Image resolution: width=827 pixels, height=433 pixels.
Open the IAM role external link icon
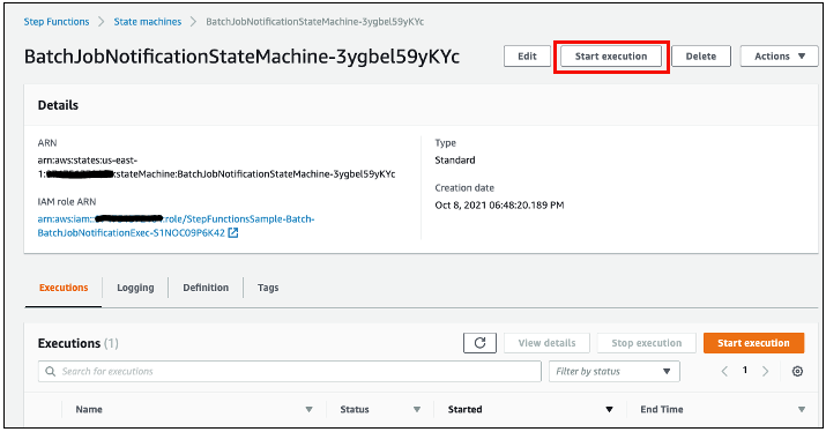(233, 233)
